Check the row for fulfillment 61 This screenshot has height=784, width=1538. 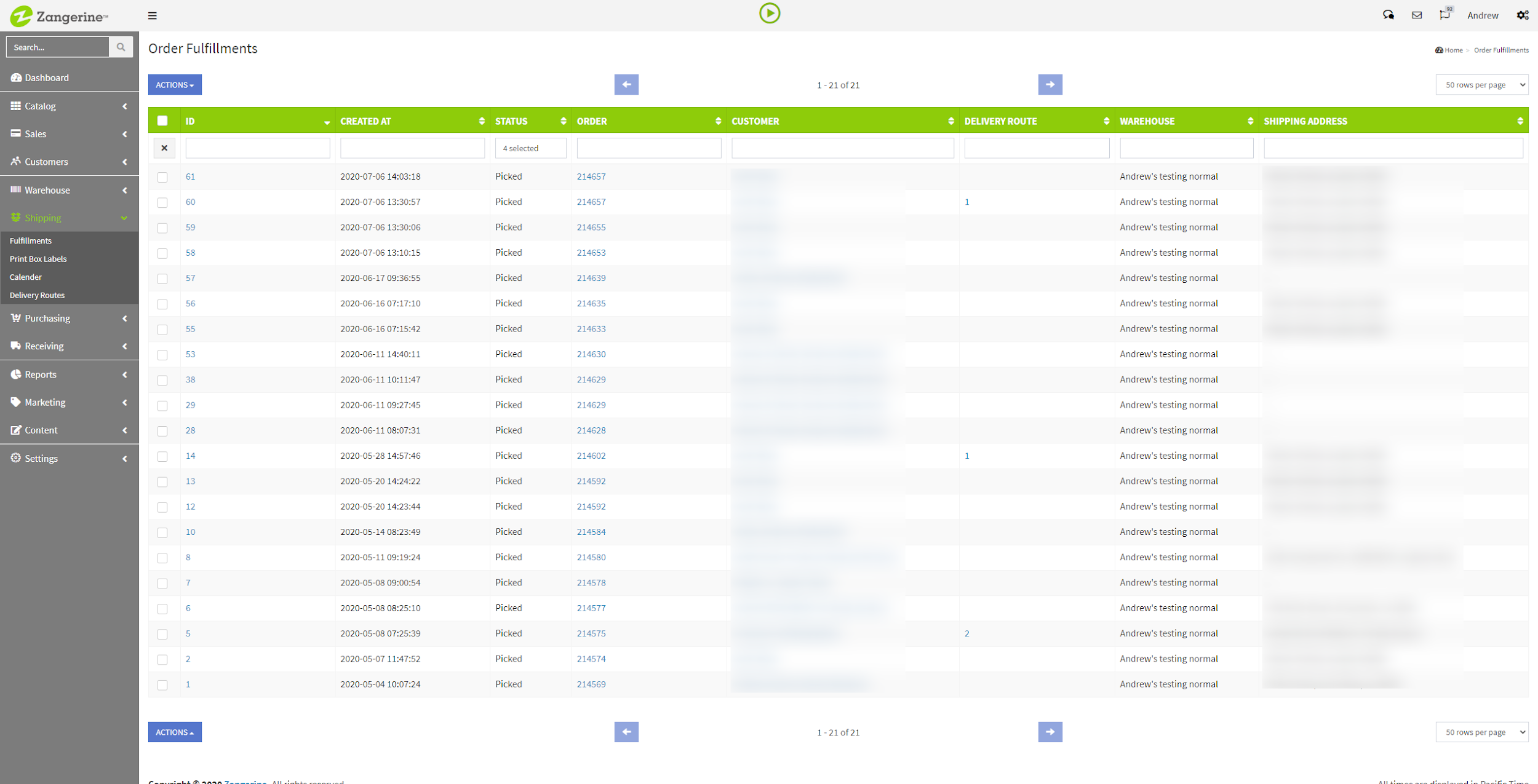[162, 177]
